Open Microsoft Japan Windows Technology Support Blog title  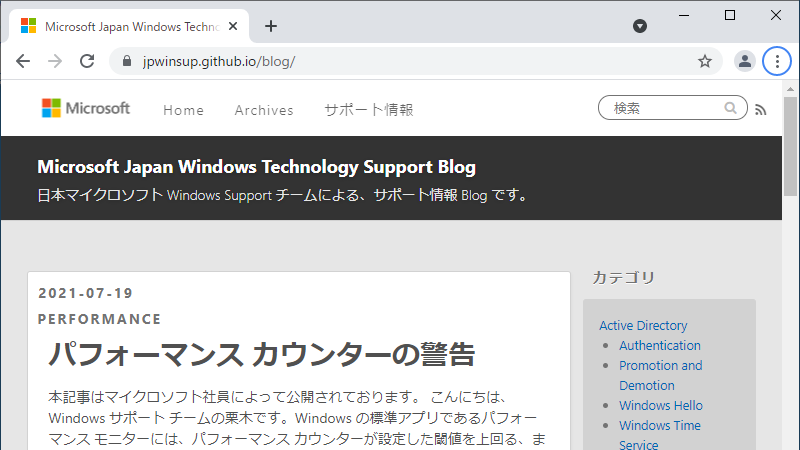[257, 167]
